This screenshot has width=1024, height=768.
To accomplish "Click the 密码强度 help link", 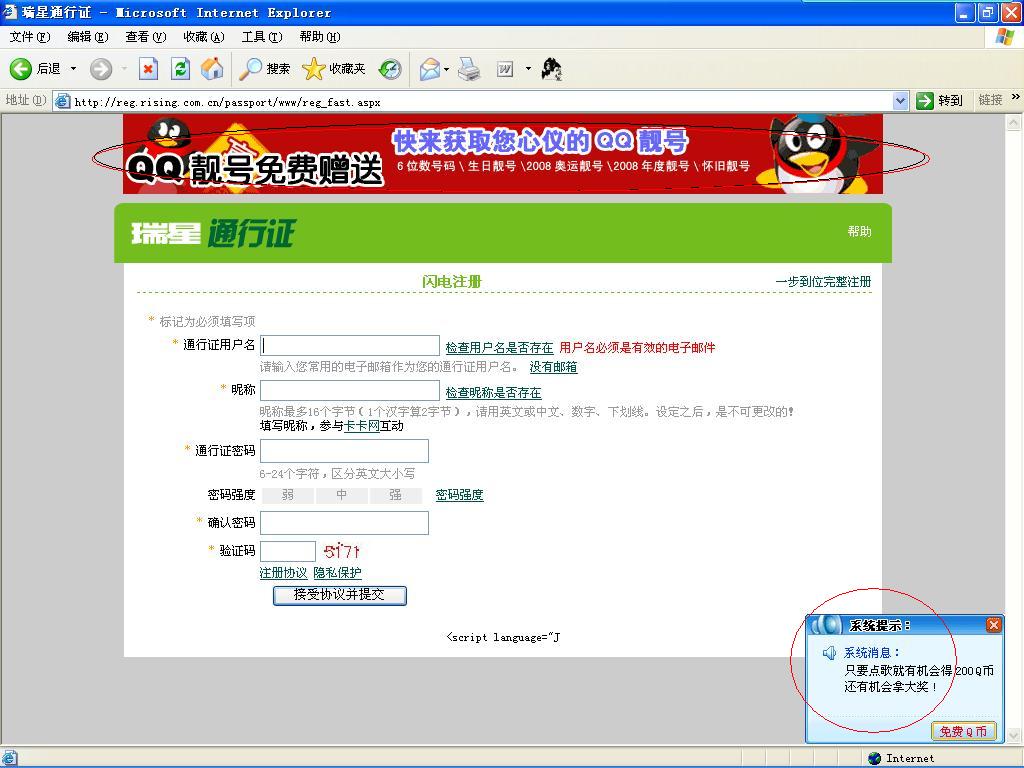I will (459, 495).
